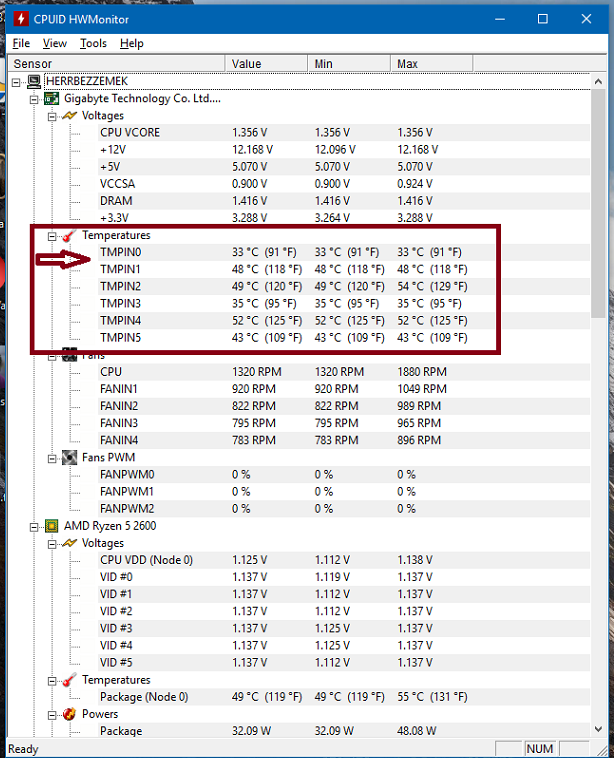Collapse the Gigabyte Voltages section
The width and height of the screenshot is (614, 758).
(x=52, y=117)
